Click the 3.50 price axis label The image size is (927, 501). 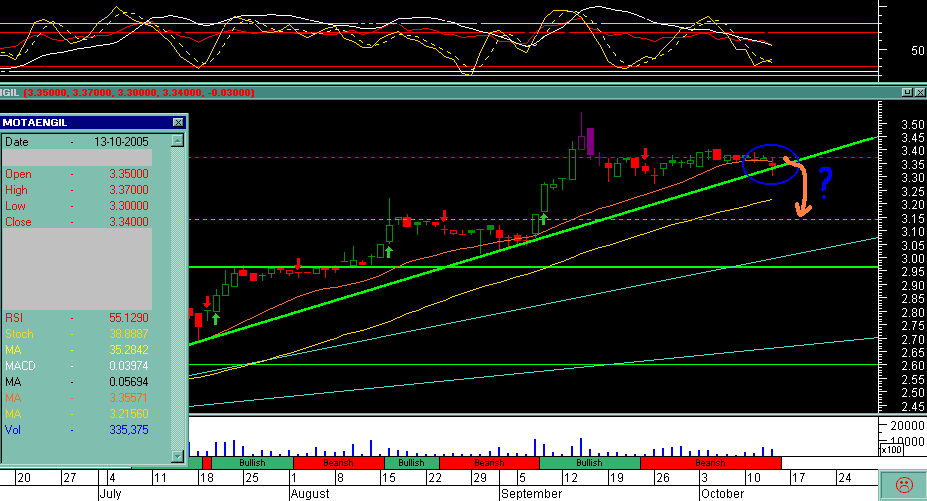pyautogui.click(x=912, y=124)
